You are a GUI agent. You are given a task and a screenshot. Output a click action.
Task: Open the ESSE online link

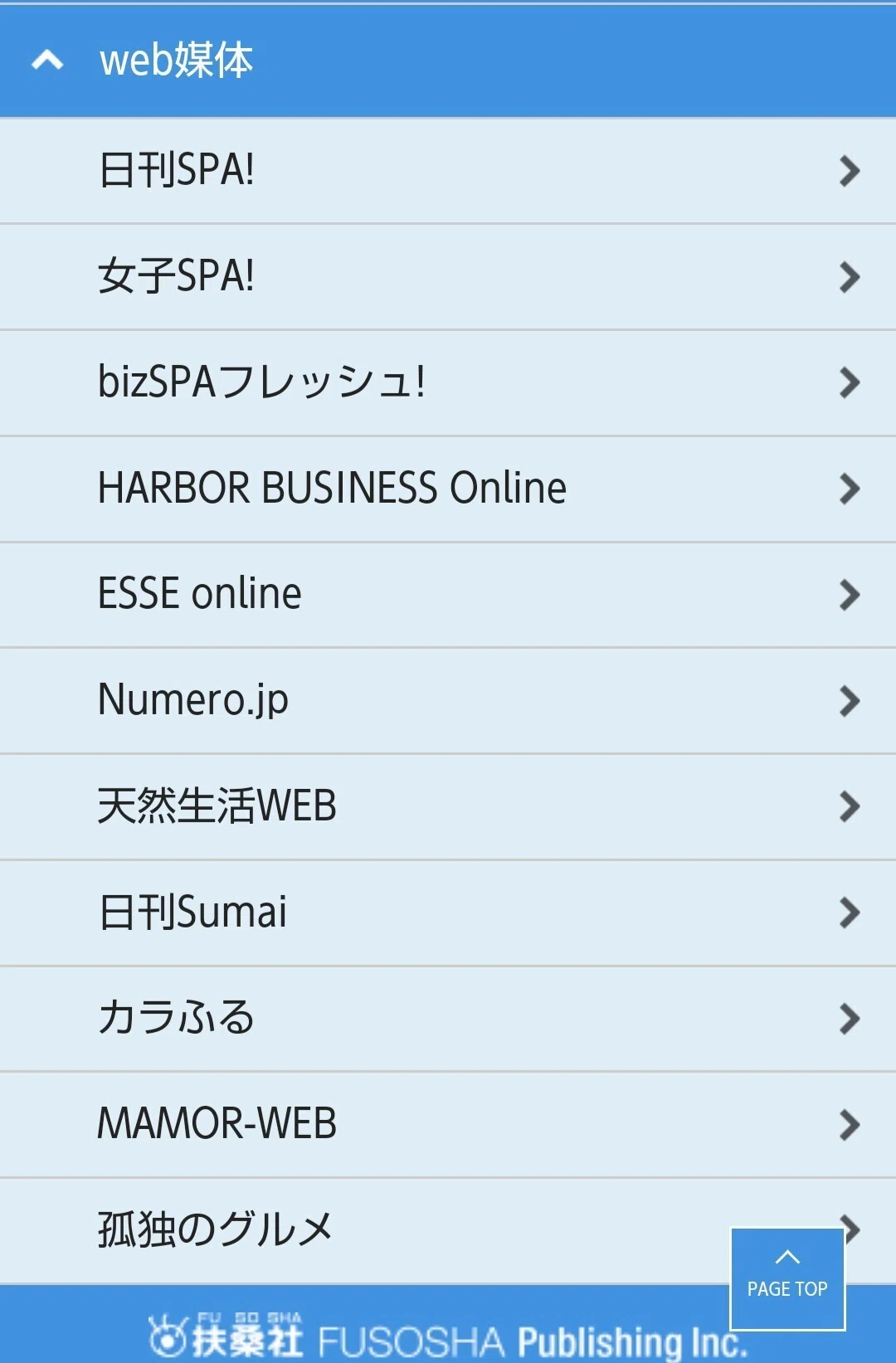click(448, 595)
